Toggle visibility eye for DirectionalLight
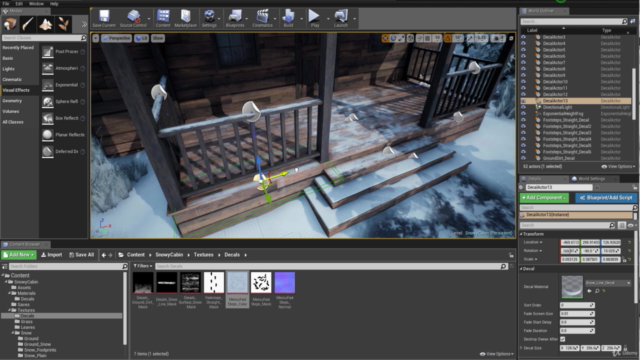 coord(523,107)
